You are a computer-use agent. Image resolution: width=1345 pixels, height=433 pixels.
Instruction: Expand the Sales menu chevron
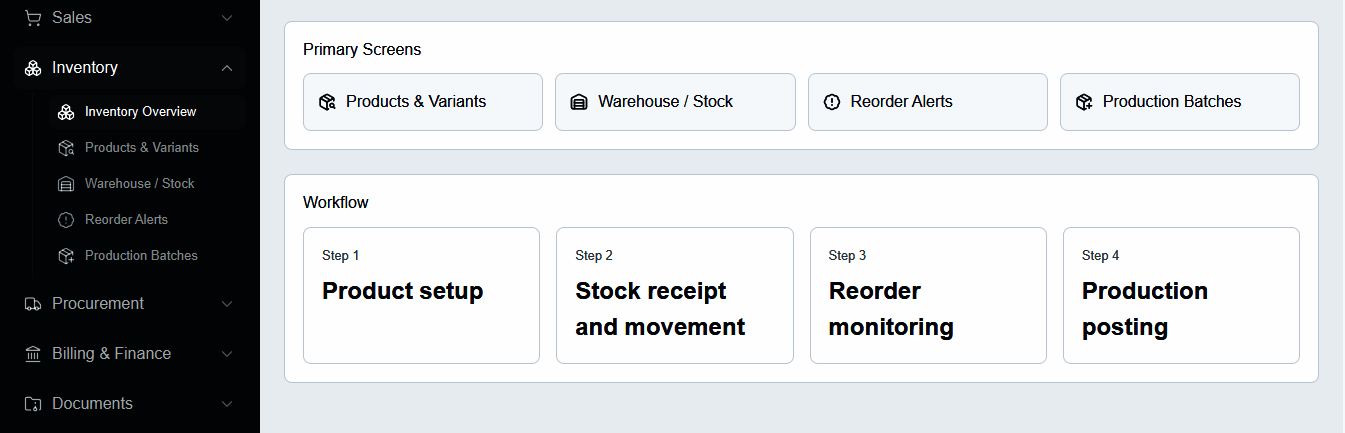(x=227, y=18)
